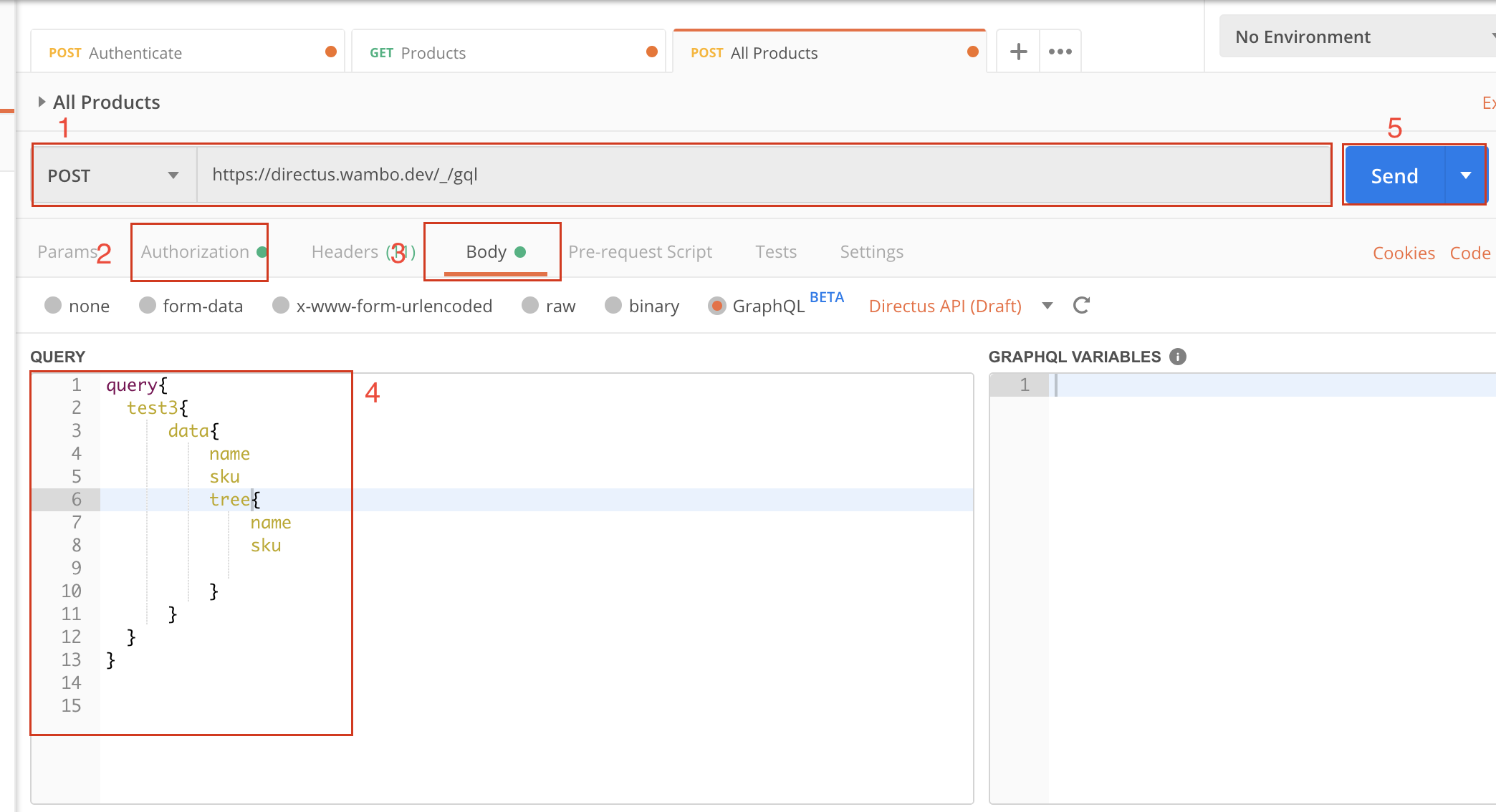
Task: Click the orange dot on the Authenticate tab
Action: (x=330, y=52)
